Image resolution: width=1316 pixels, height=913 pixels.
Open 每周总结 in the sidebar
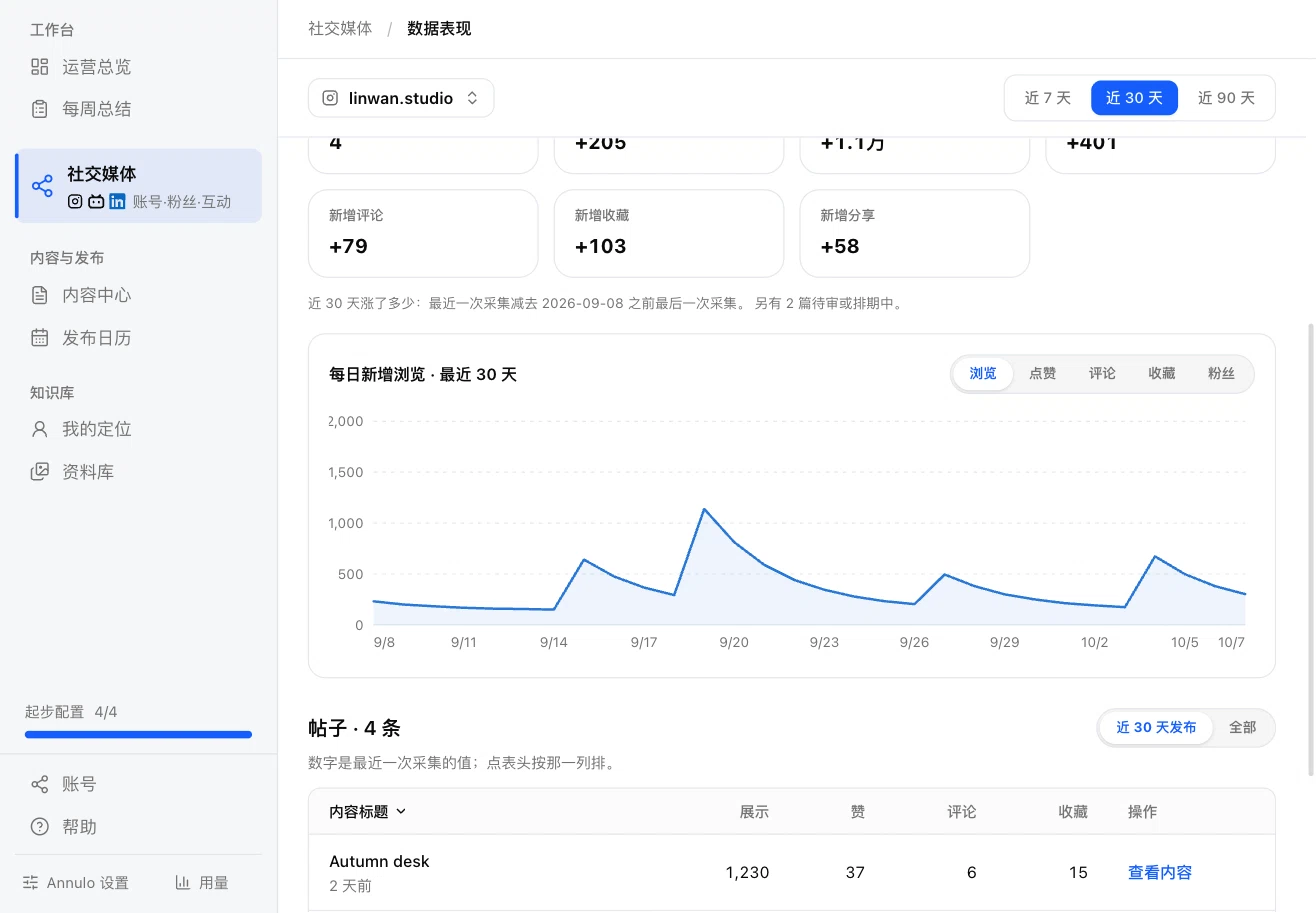point(139,109)
